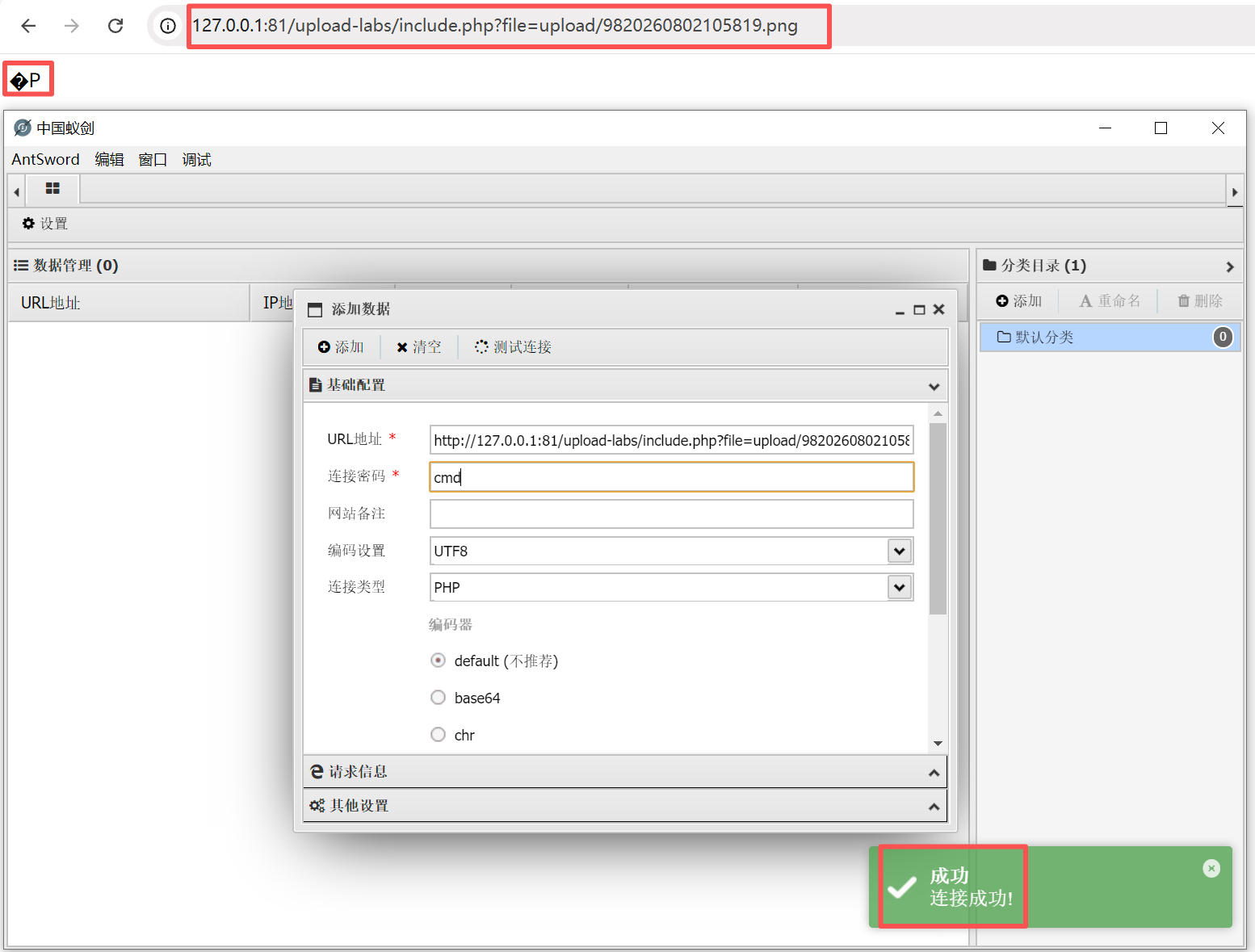Viewport: 1255px width, 952px height.
Task: Click the 网站备注 input field
Action: [671, 514]
